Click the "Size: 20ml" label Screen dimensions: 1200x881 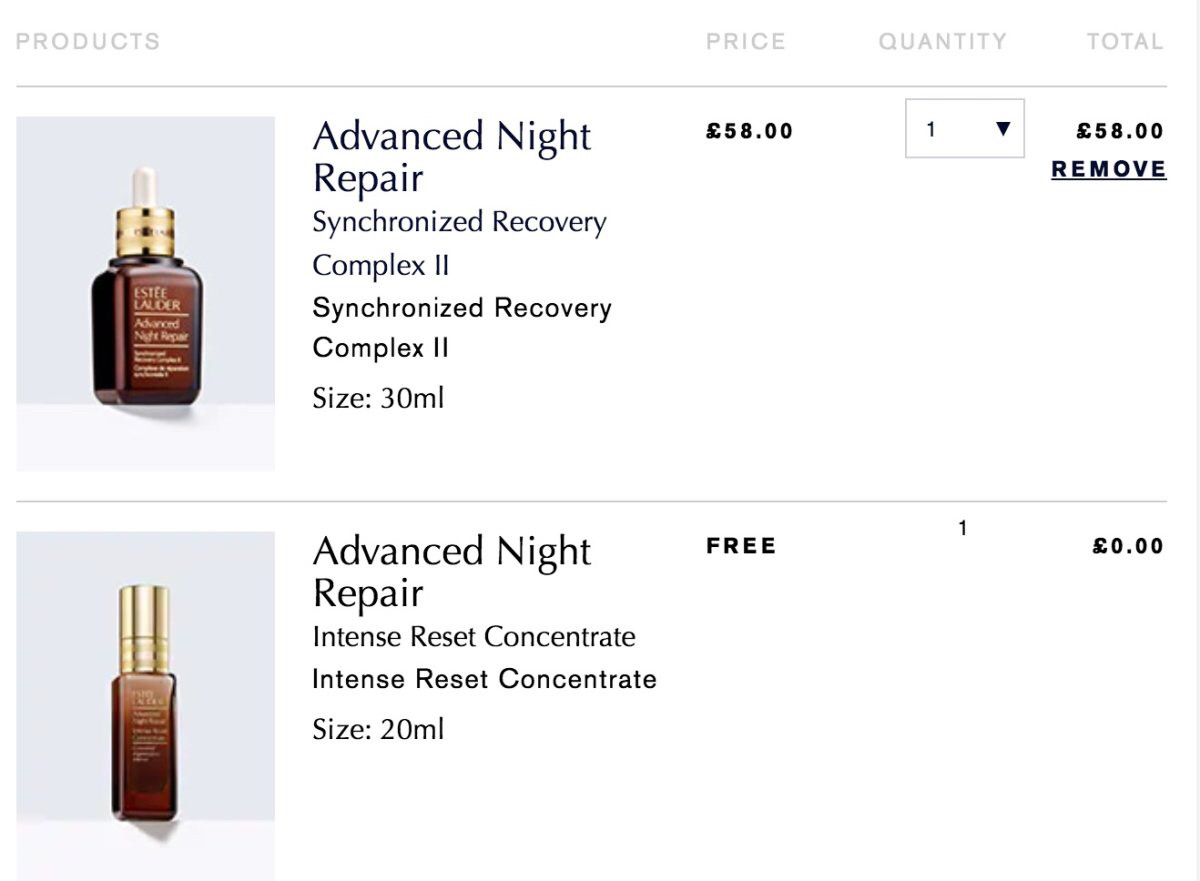[x=378, y=729]
